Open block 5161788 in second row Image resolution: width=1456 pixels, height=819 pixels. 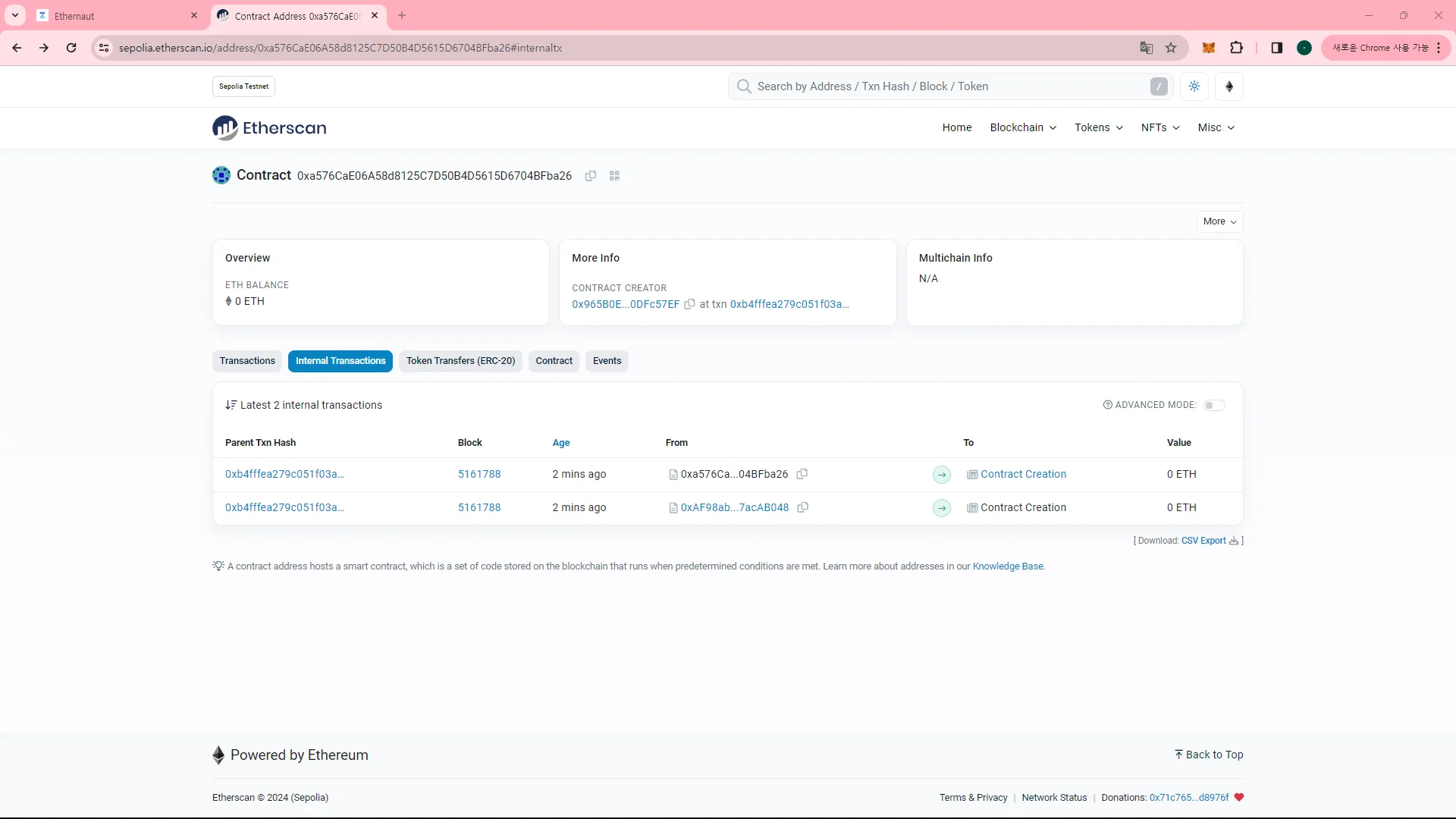pyautogui.click(x=479, y=507)
